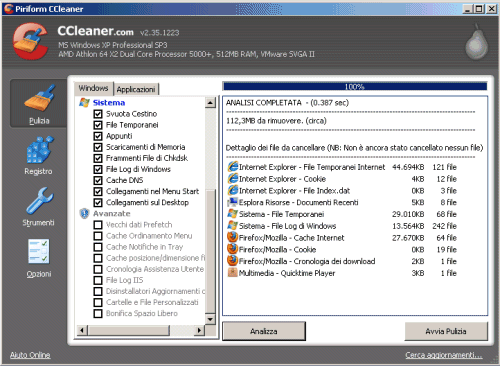Open the Opzioni options section
This screenshot has width=500, height=366.
click(39, 257)
